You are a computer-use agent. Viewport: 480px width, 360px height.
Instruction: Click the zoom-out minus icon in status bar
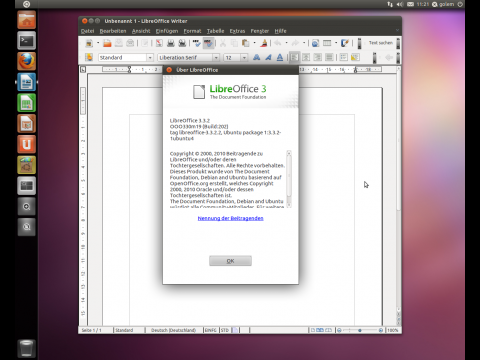coord(339,330)
